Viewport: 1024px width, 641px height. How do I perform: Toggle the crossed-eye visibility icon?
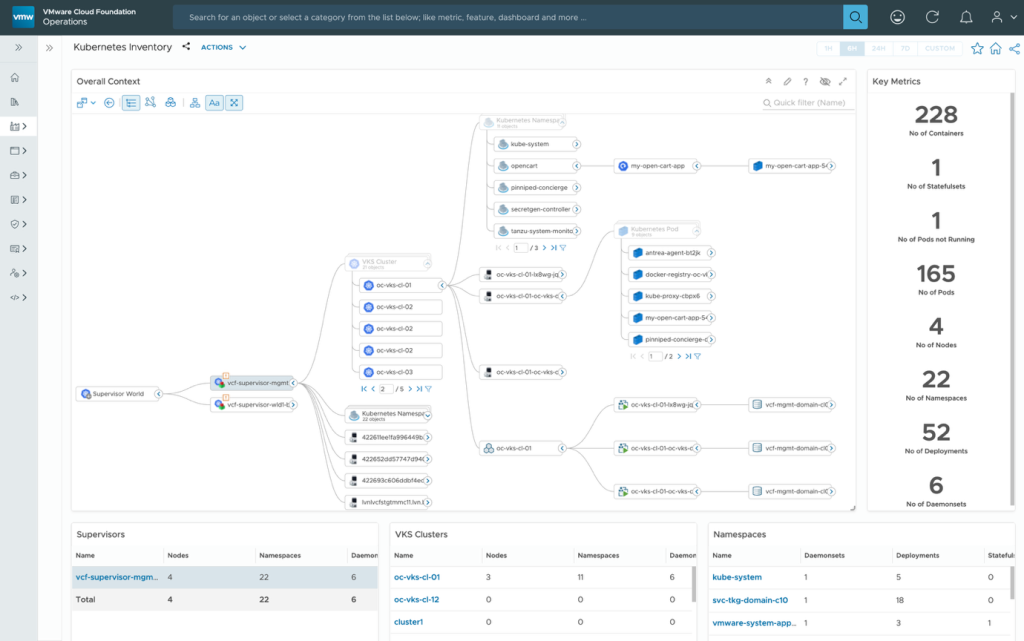click(x=825, y=82)
